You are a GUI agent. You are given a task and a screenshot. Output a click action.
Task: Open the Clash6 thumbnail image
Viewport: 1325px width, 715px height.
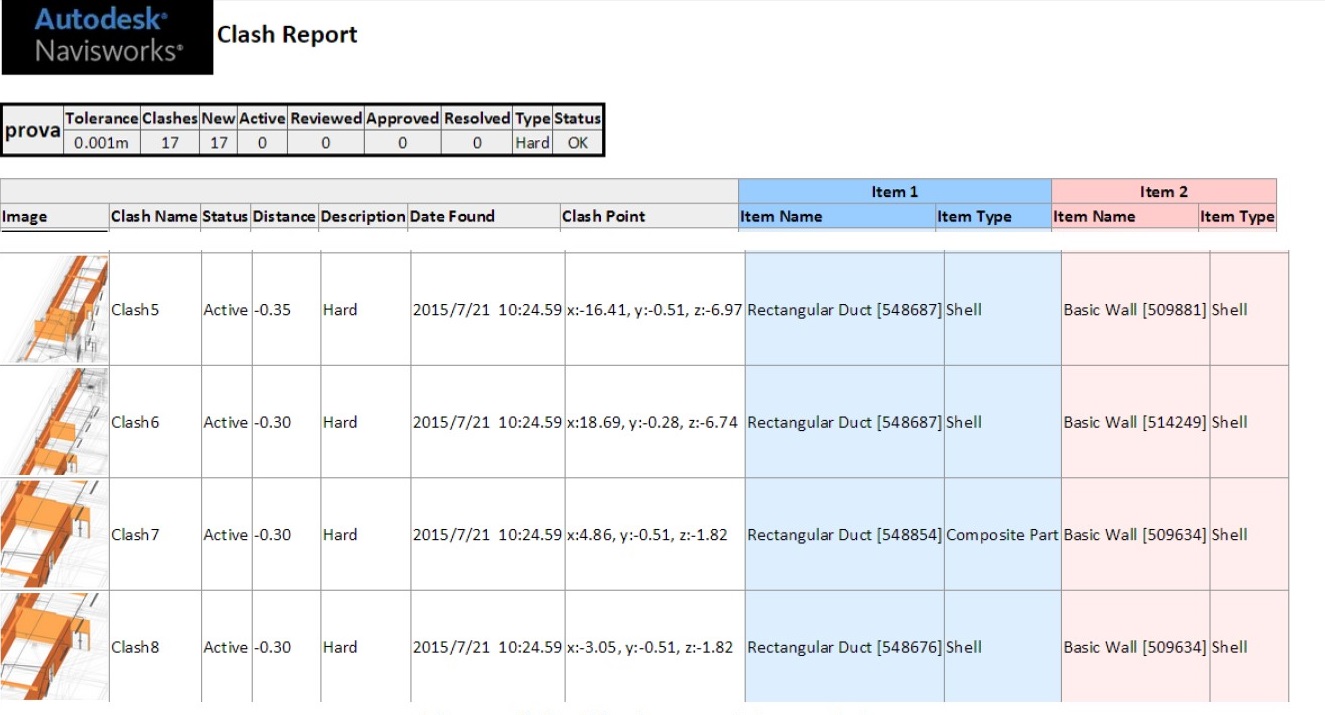coord(55,421)
